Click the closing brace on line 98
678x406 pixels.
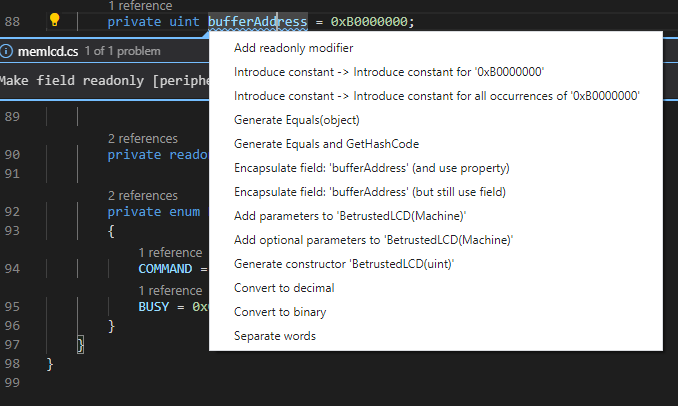click(x=50, y=364)
